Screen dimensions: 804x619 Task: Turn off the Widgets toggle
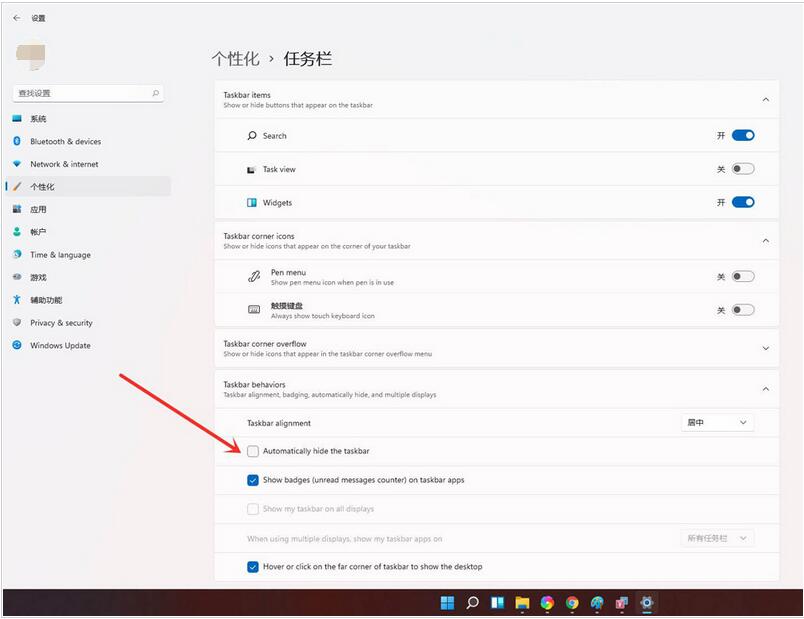(742, 202)
